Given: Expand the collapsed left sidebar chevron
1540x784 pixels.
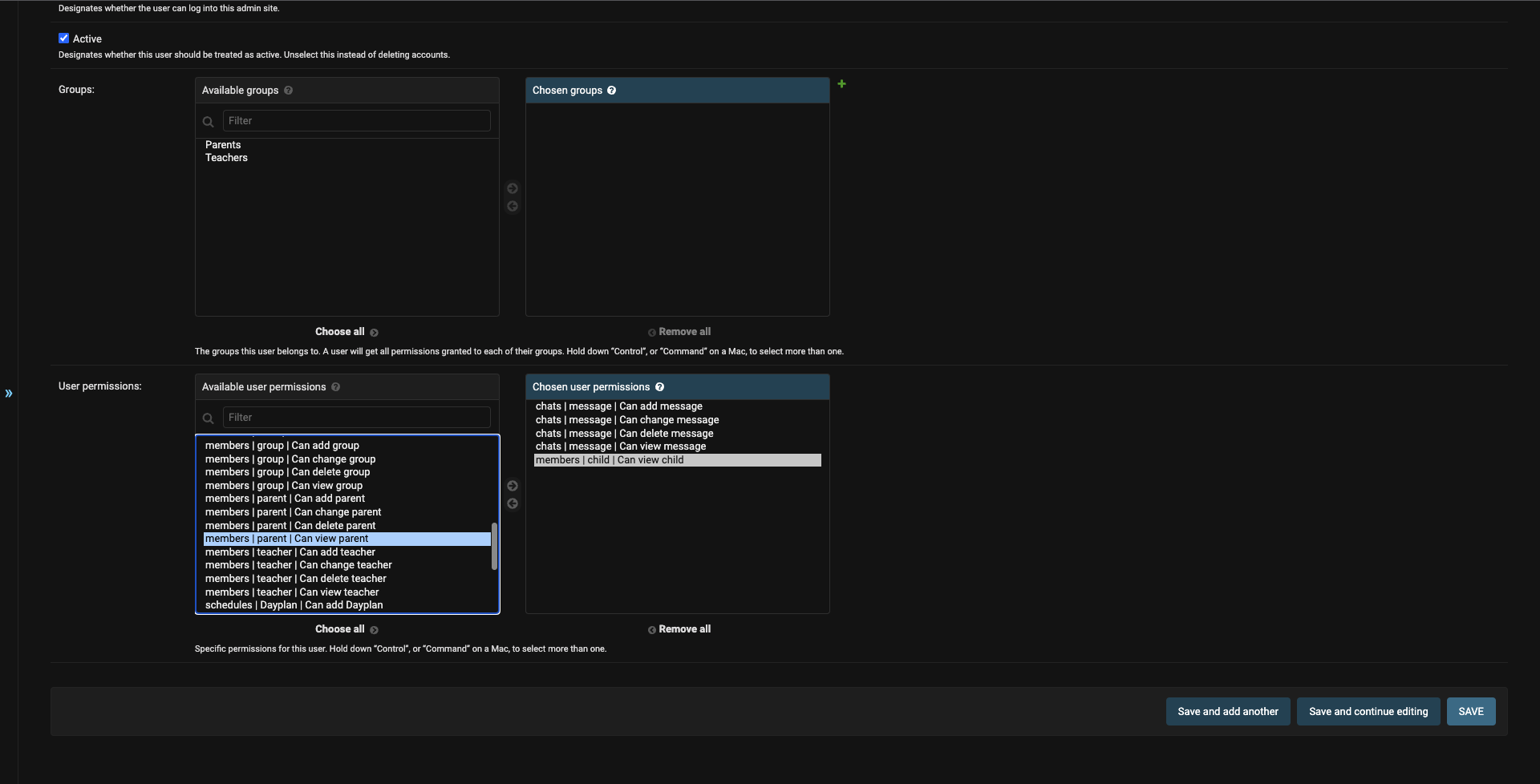Looking at the screenshot, I should [9, 394].
